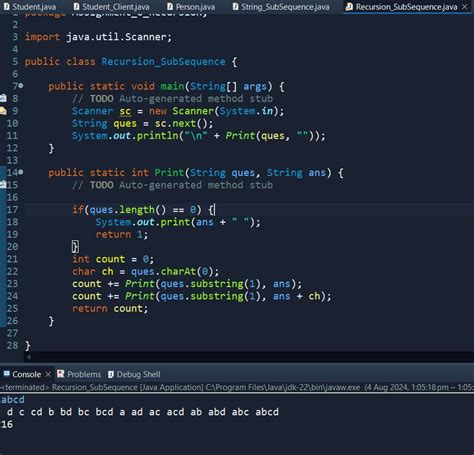Close the Console view
This screenshot has height=455, width=474.
pyautogui.click(x=48, y=374)
